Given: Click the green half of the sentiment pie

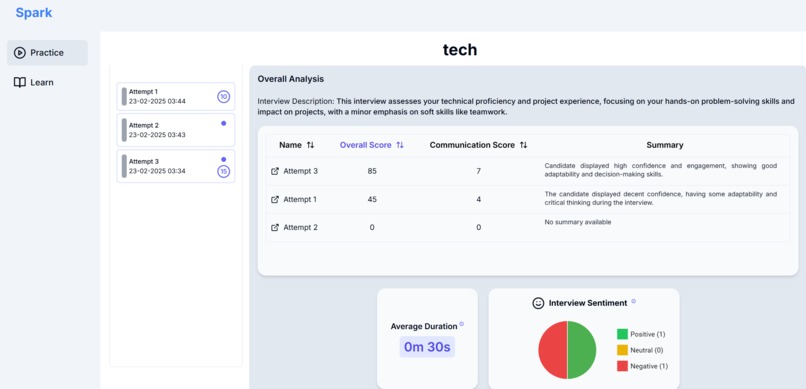Looking at the screenshot, I should point(582,350).
